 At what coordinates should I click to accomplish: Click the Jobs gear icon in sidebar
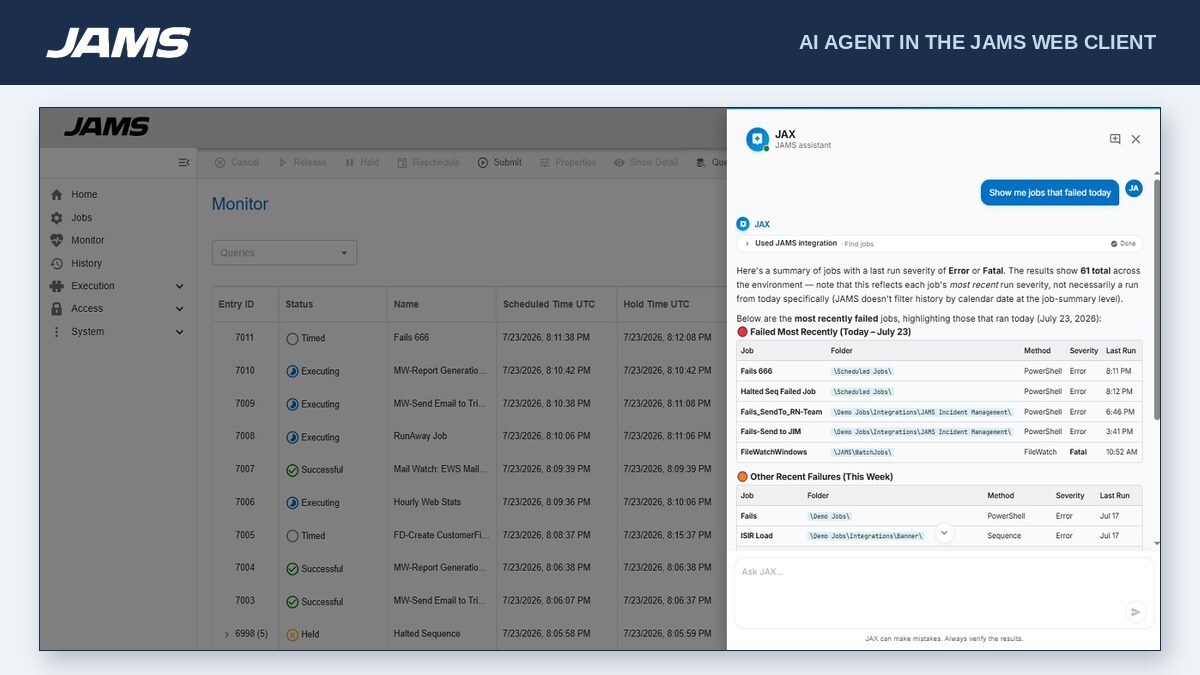[x=56, y=218]
